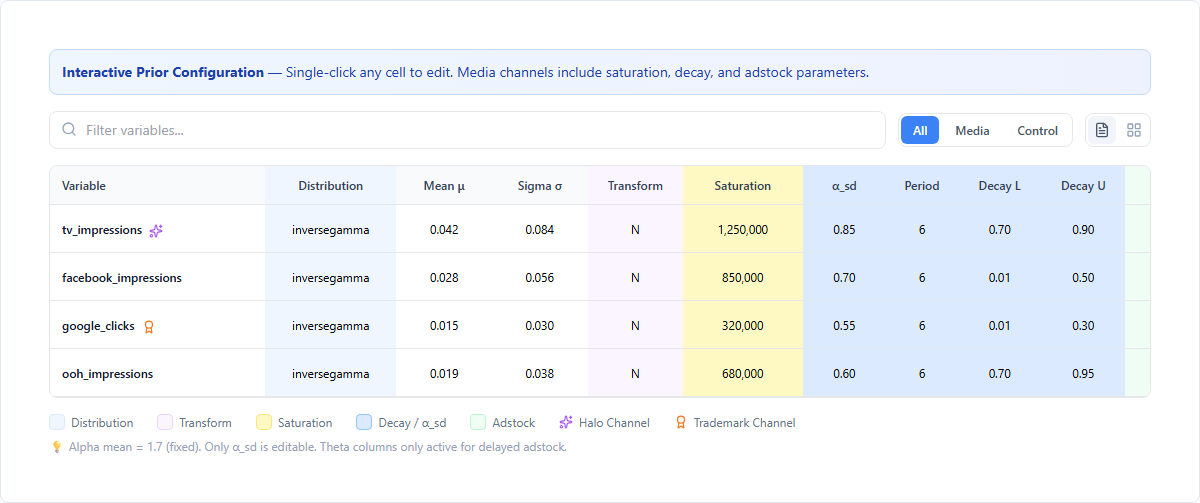Click the Decay U column header
Image resolution: width=1200 pixels, height=503 pixels.
tap(1083, 186)
